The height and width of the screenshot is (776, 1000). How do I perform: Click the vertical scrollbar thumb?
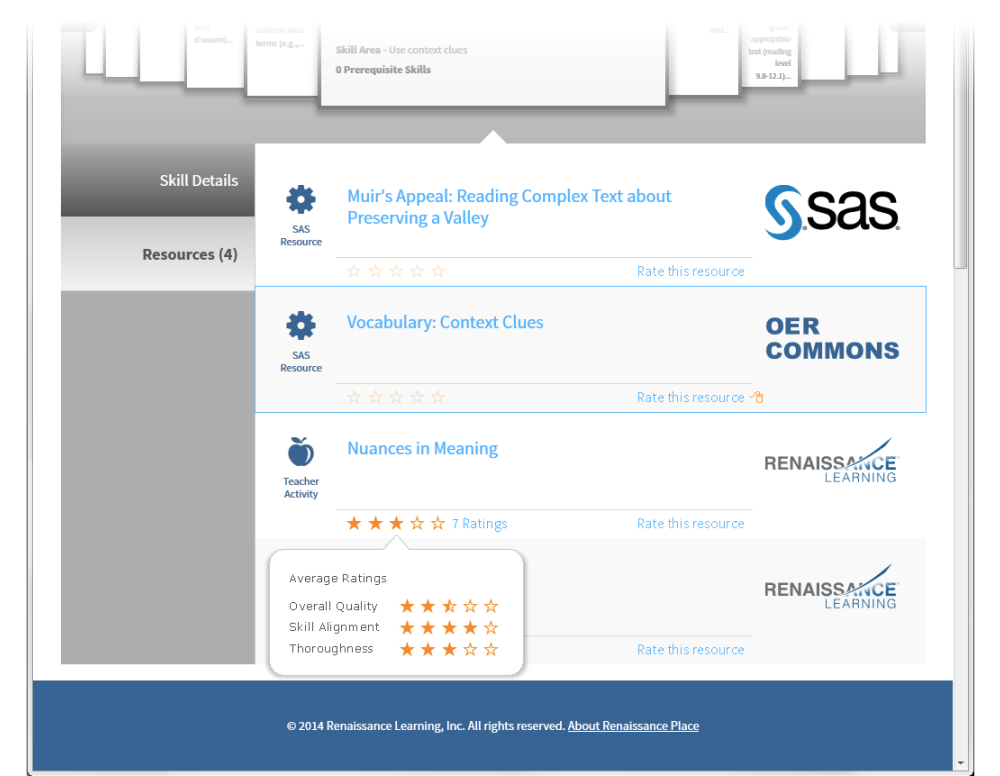click(x=960, y=147)
